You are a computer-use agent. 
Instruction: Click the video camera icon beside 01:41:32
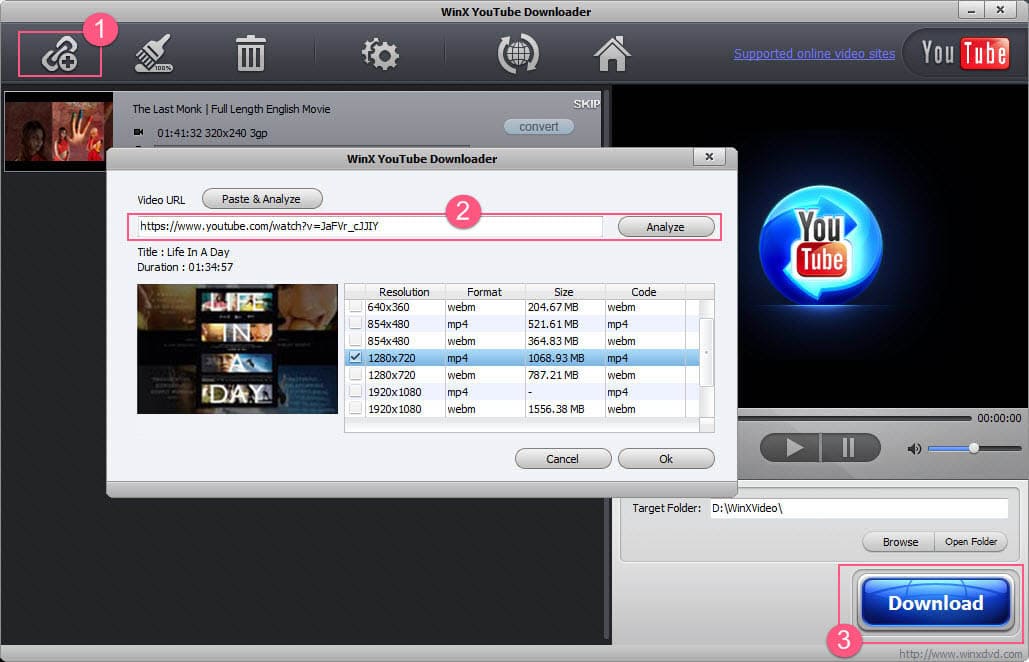pos(138,132)
